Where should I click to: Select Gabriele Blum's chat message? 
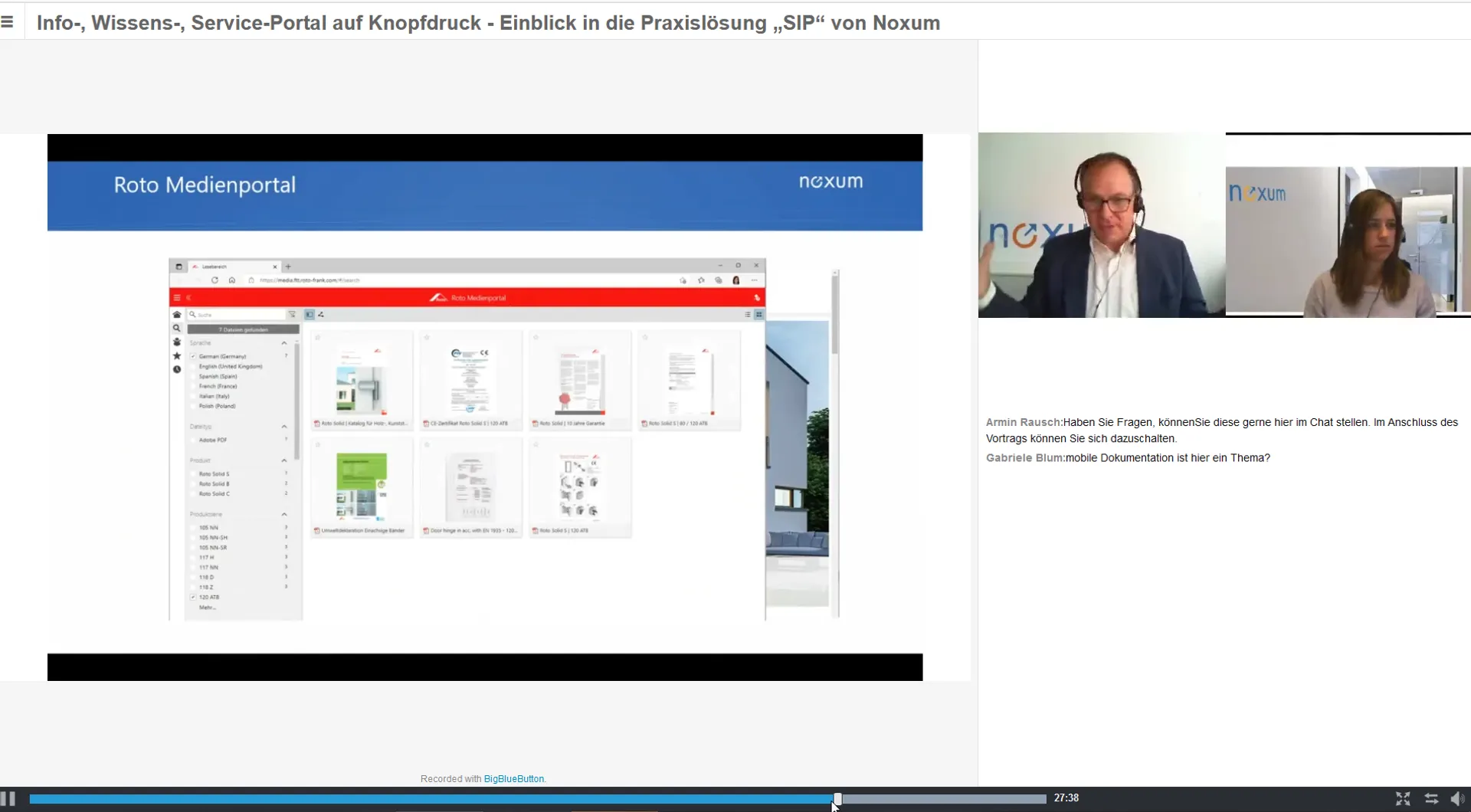coord(1128,458)
